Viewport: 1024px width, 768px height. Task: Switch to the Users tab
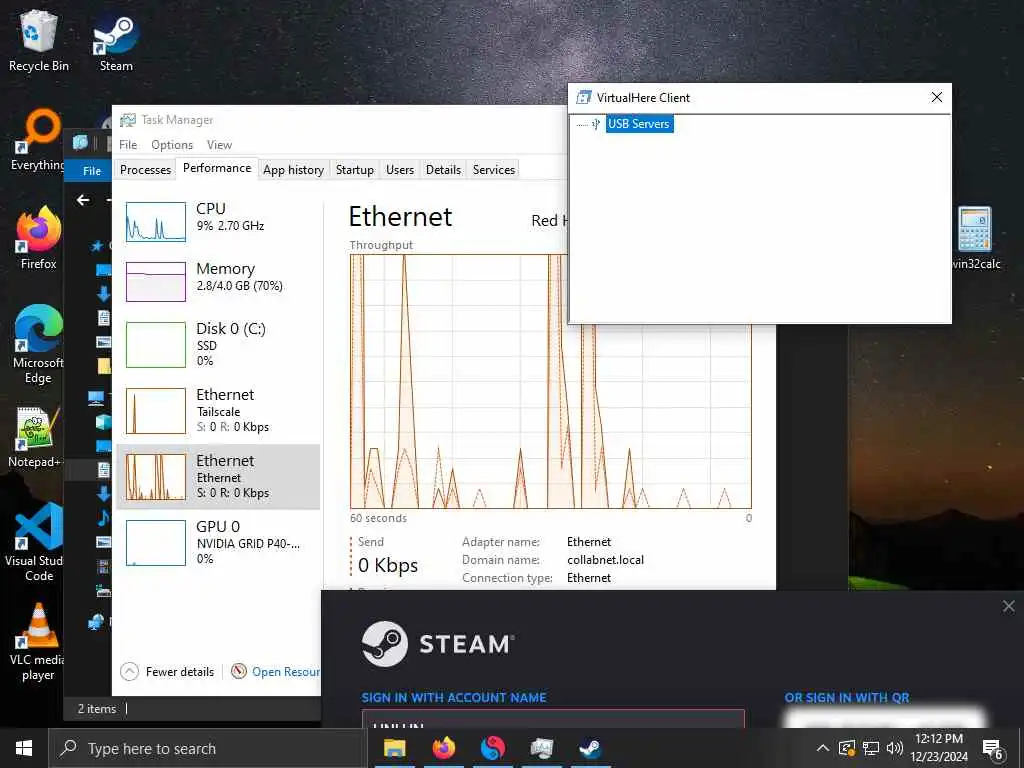click(400, 170)
